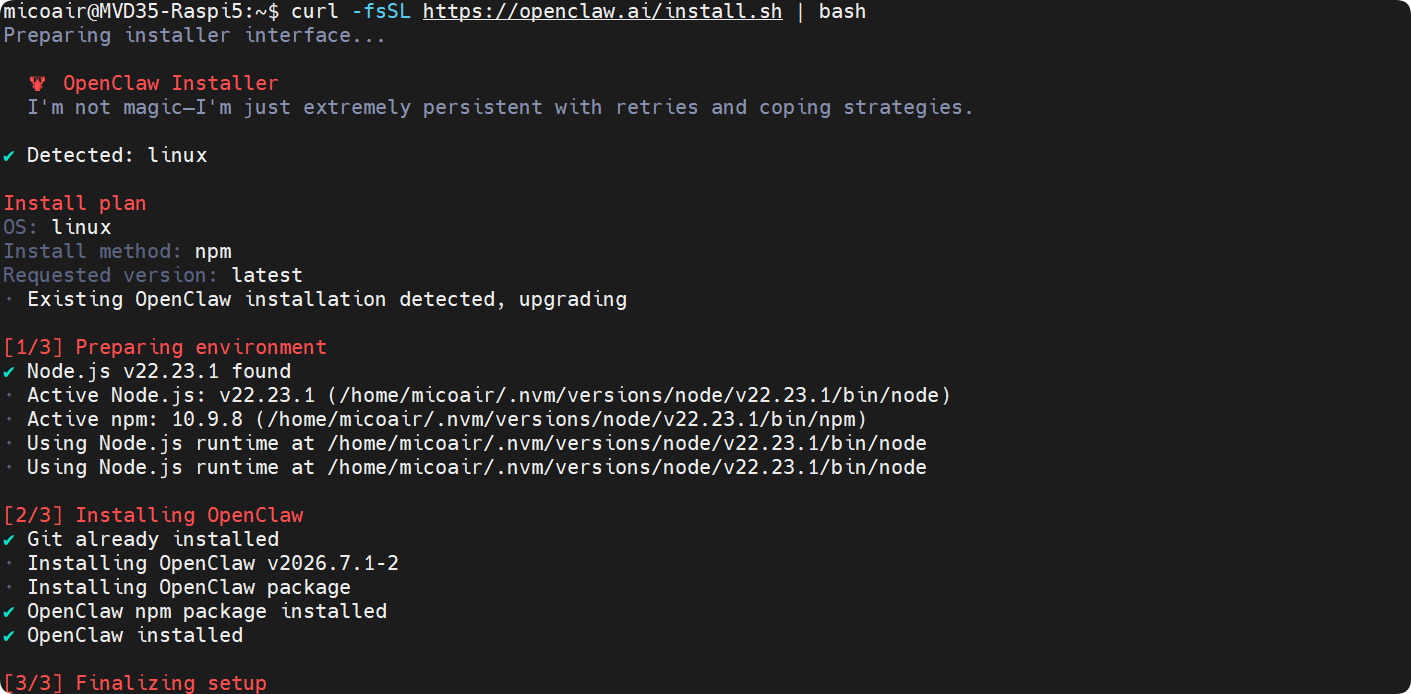This screenshot has height=694, width=1411.
Task: Click the Install plan heading
Action: pyautogui.click(x=75, y=203)
